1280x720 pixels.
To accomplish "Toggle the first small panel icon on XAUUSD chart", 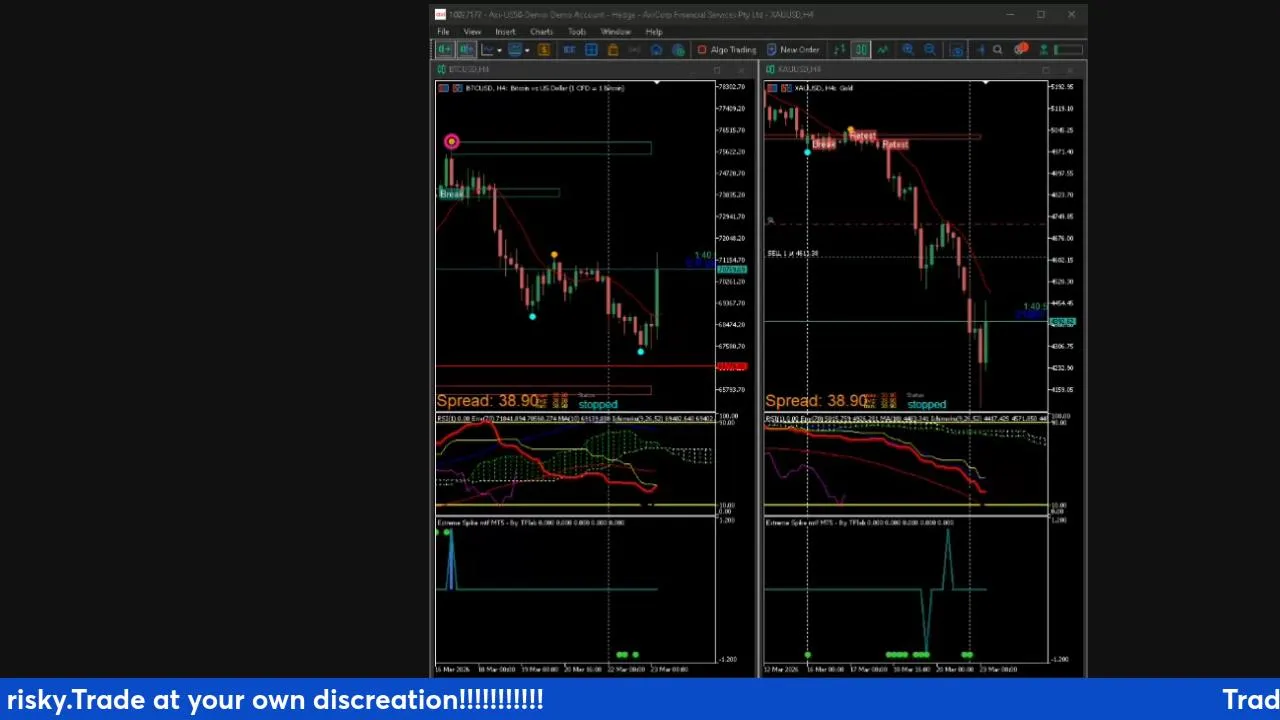I will pos(773,88).
